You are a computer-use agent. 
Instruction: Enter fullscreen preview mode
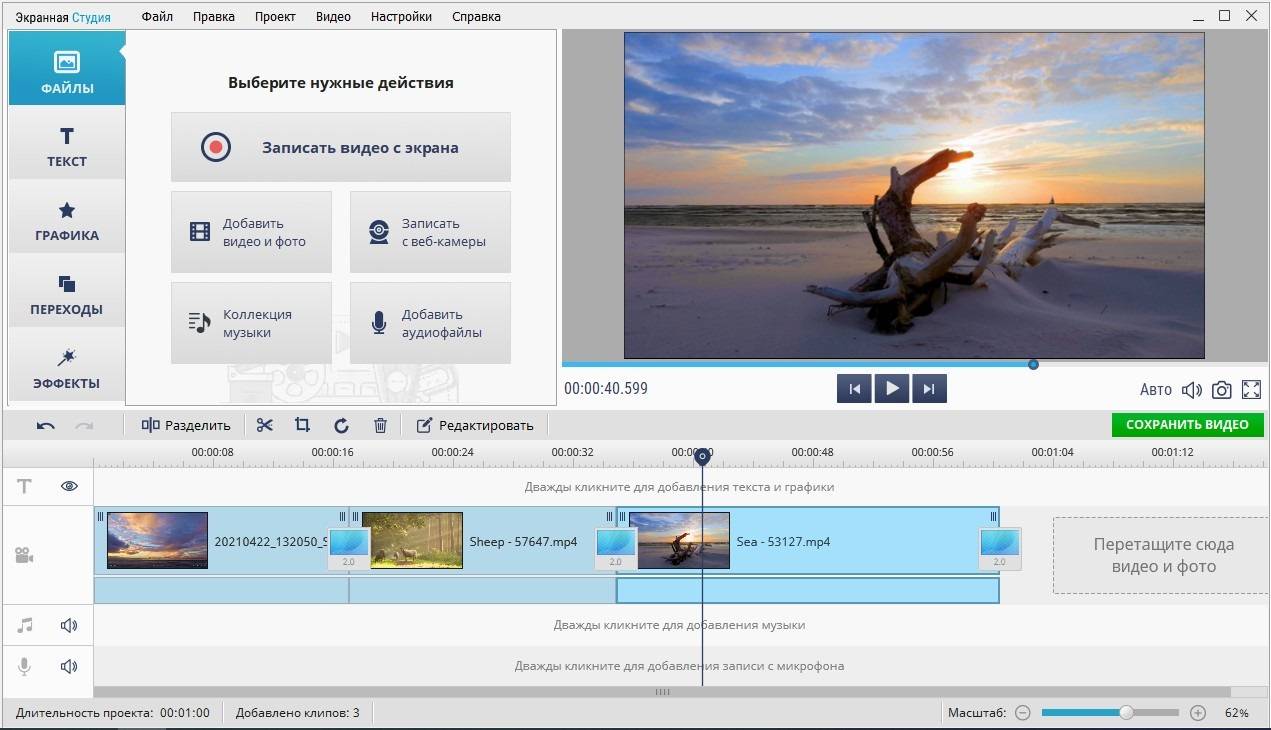[1251, 390]
